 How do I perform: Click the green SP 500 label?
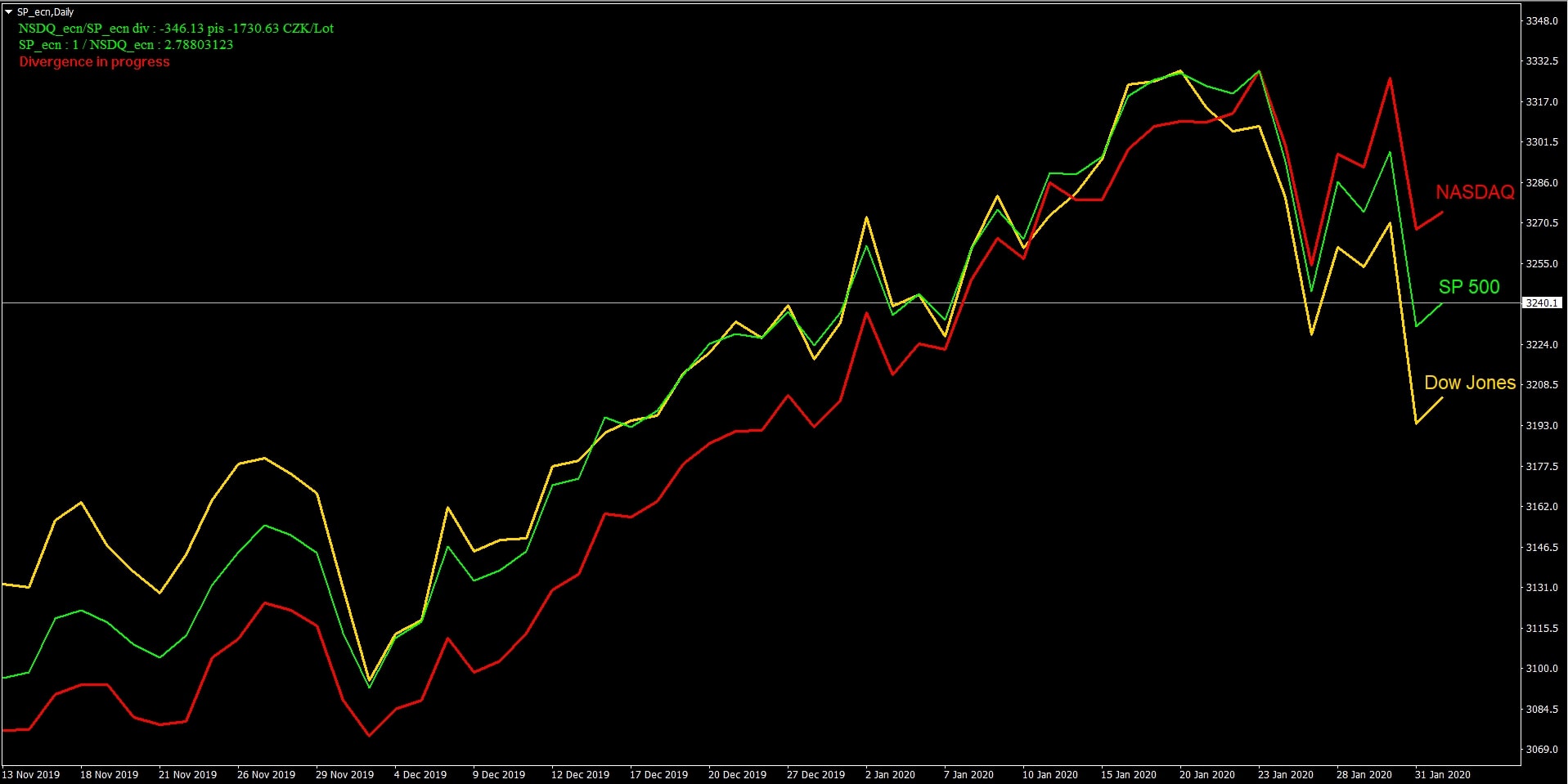coord(1468,287)
